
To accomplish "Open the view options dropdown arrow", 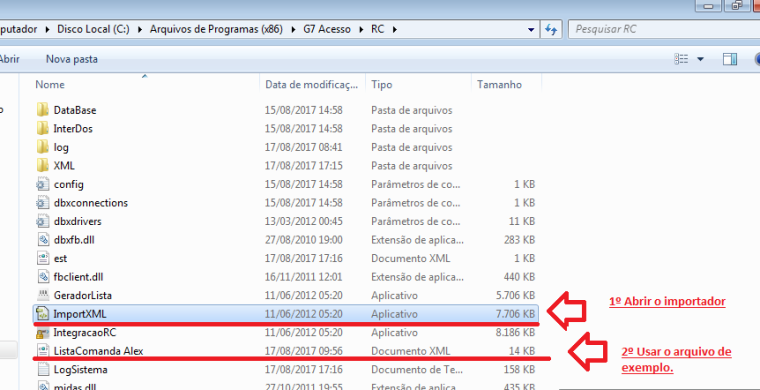I will point(700,59).
